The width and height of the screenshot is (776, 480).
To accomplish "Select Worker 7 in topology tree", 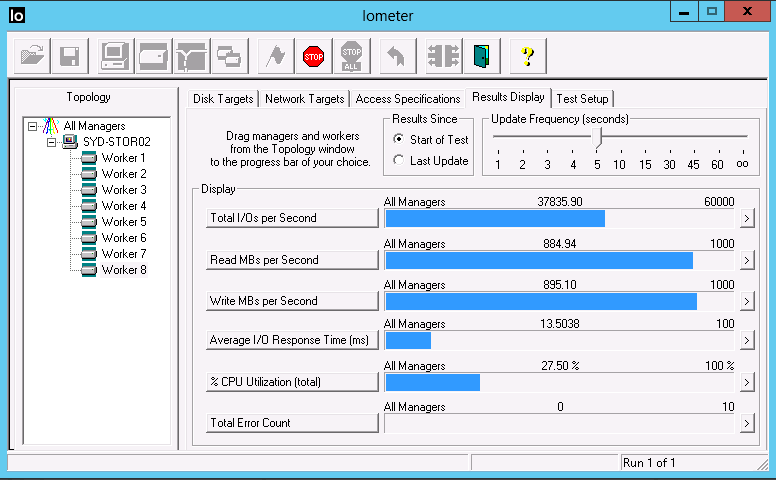I will (124, 254).
